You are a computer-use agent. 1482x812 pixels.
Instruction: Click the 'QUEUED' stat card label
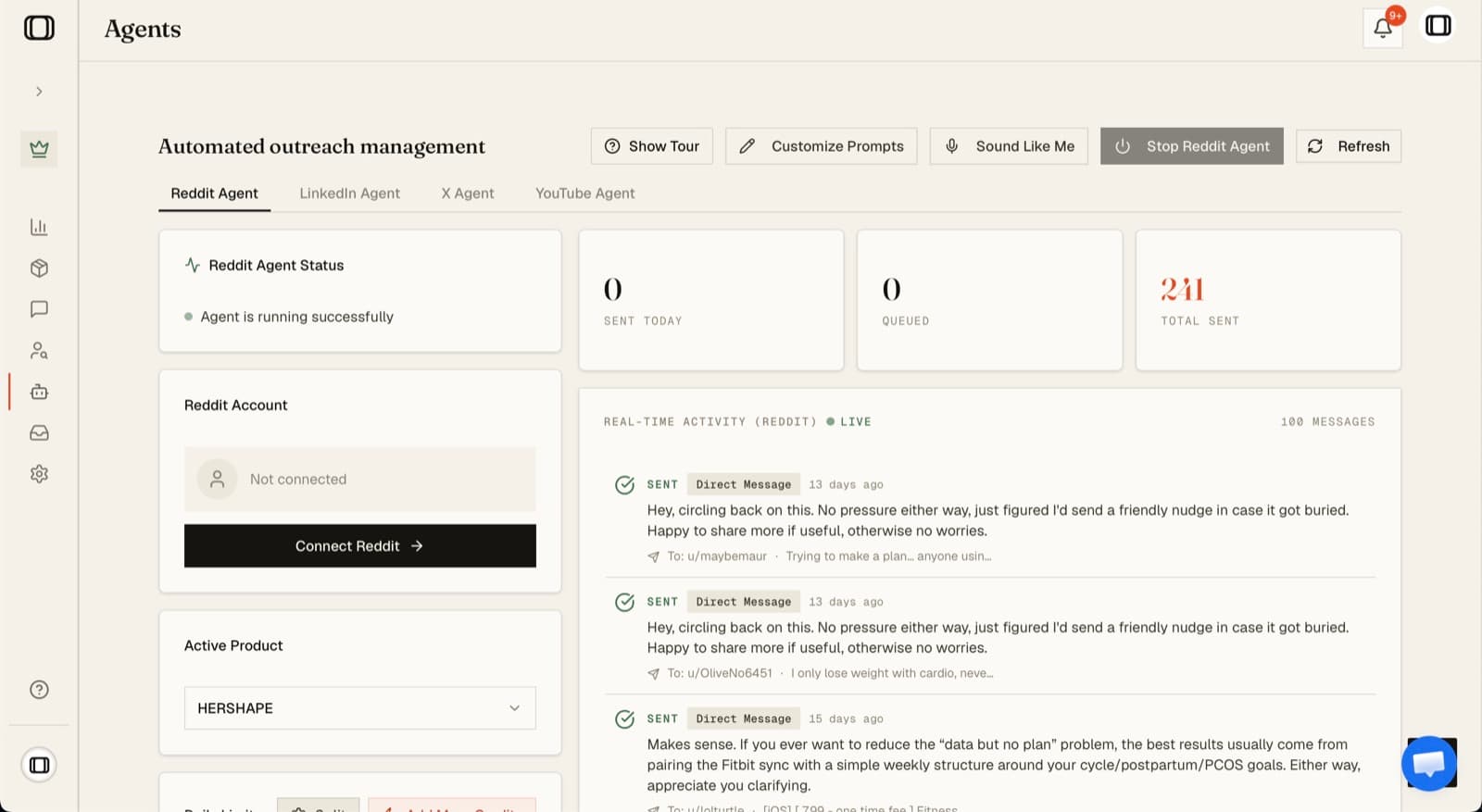(x=905, y=321)
